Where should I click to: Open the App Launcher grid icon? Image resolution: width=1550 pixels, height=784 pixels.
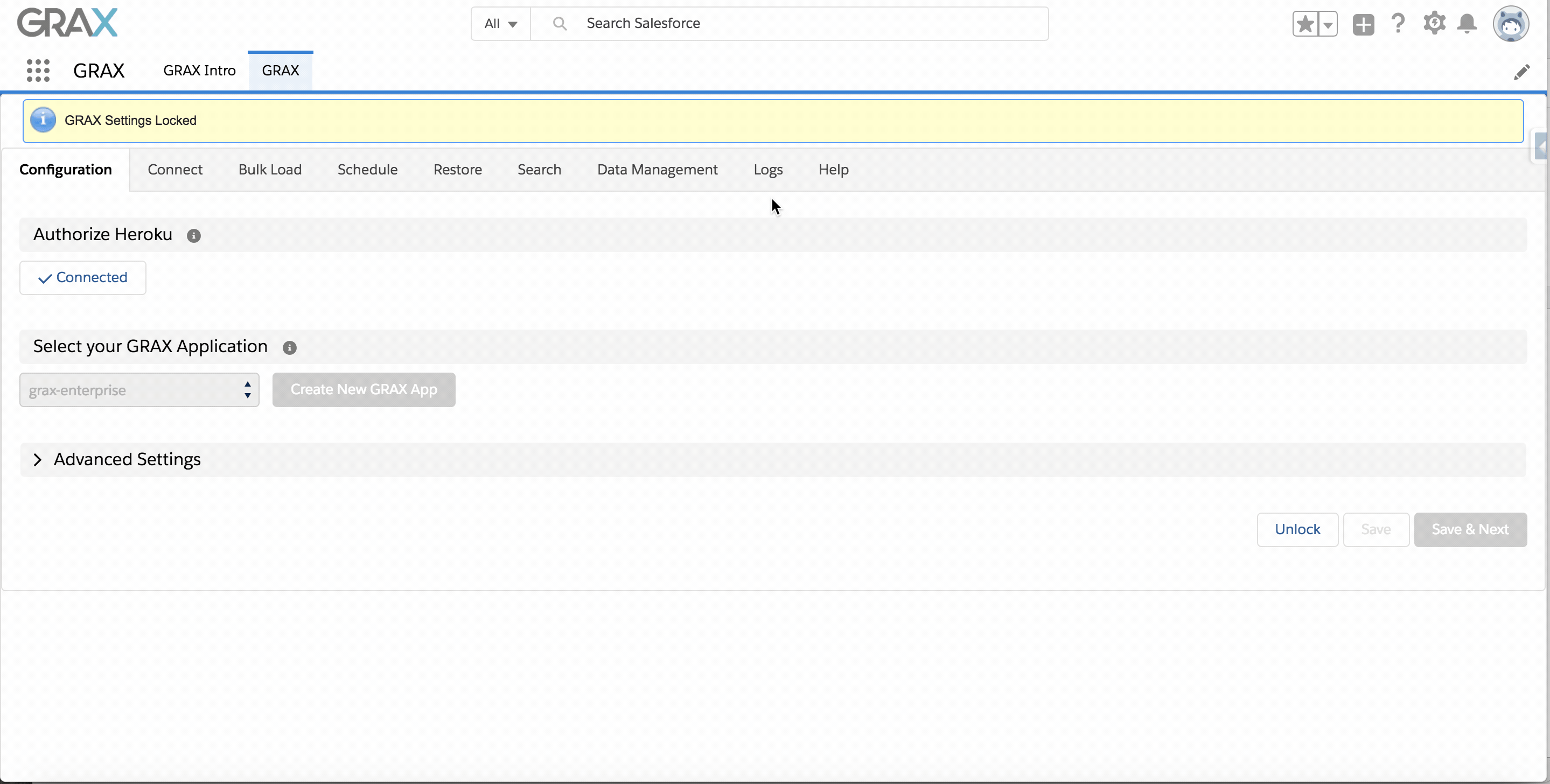(x=38, y=71)
